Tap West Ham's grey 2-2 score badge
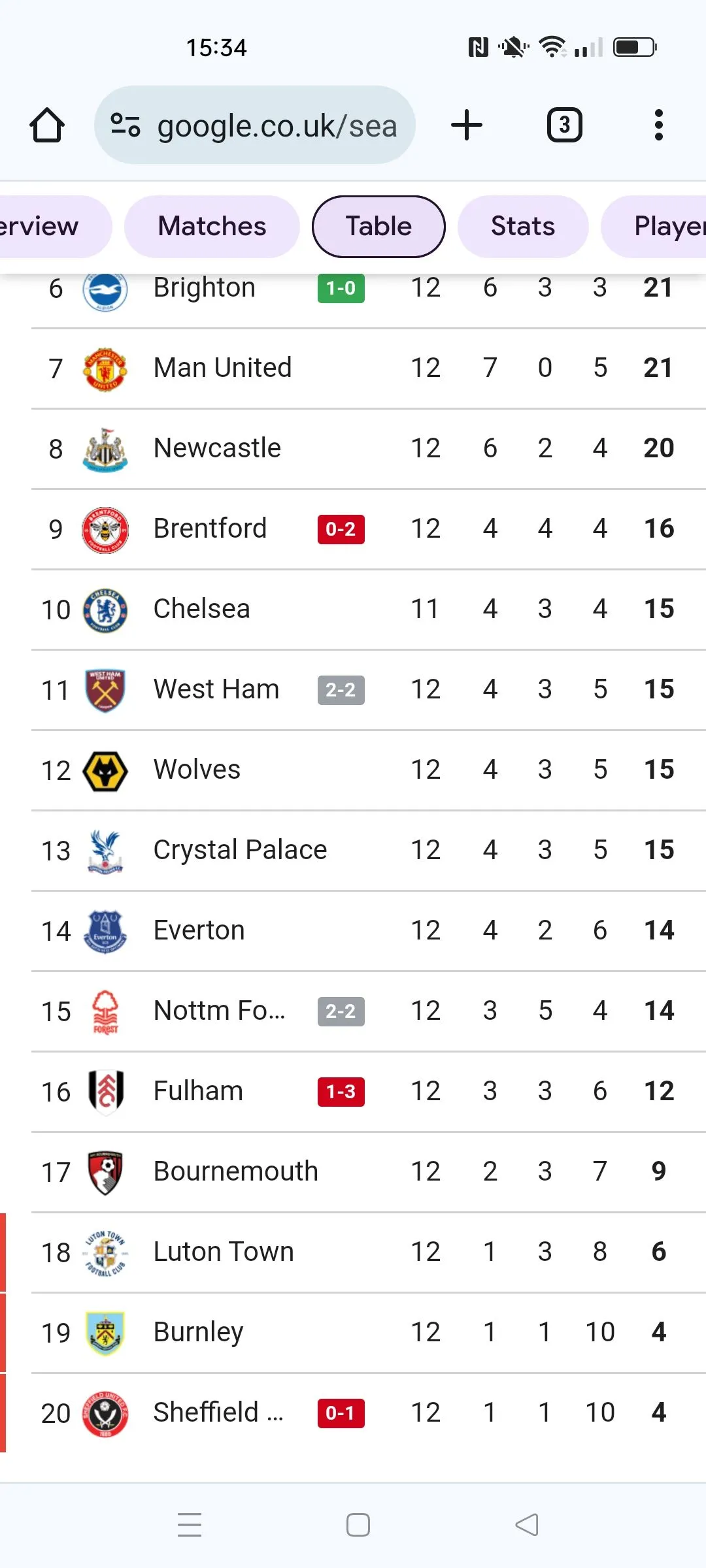The image size is (706, 1568). coord(341,690)
